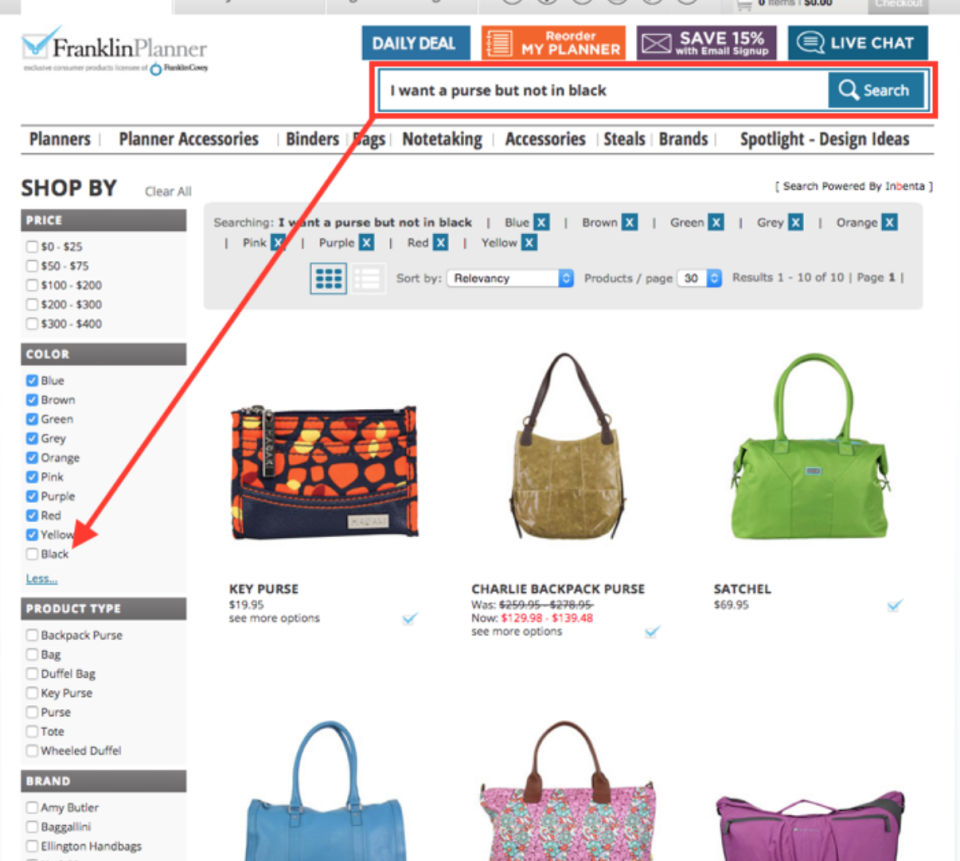
Task: Open the Products per page dropdown
Action: (x=699, y=279)
